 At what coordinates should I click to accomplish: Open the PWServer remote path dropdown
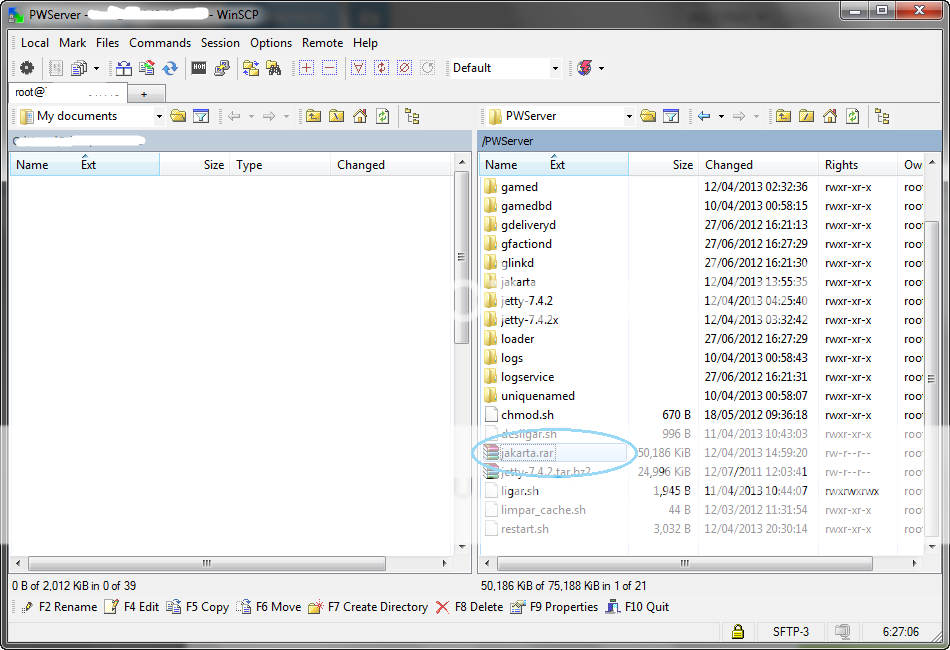[631, 116]
